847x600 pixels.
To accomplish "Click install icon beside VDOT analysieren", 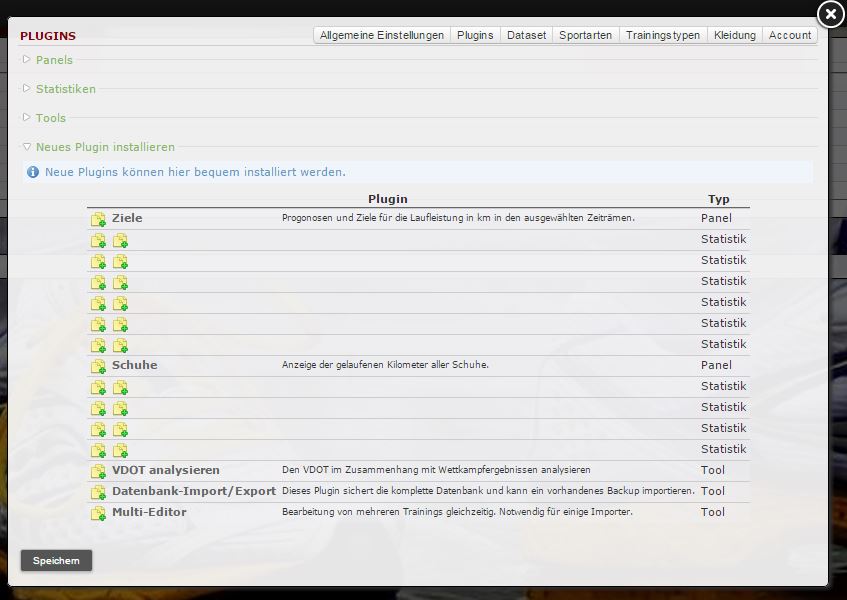I will point(98,471).
